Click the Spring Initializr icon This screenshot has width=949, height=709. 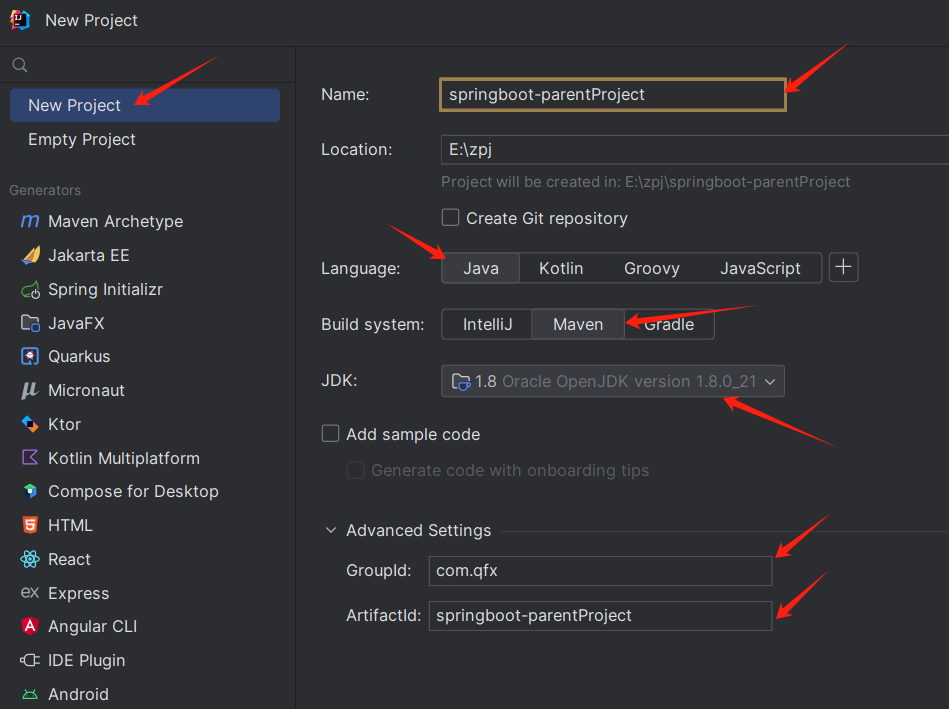click(x=30, y=289)
